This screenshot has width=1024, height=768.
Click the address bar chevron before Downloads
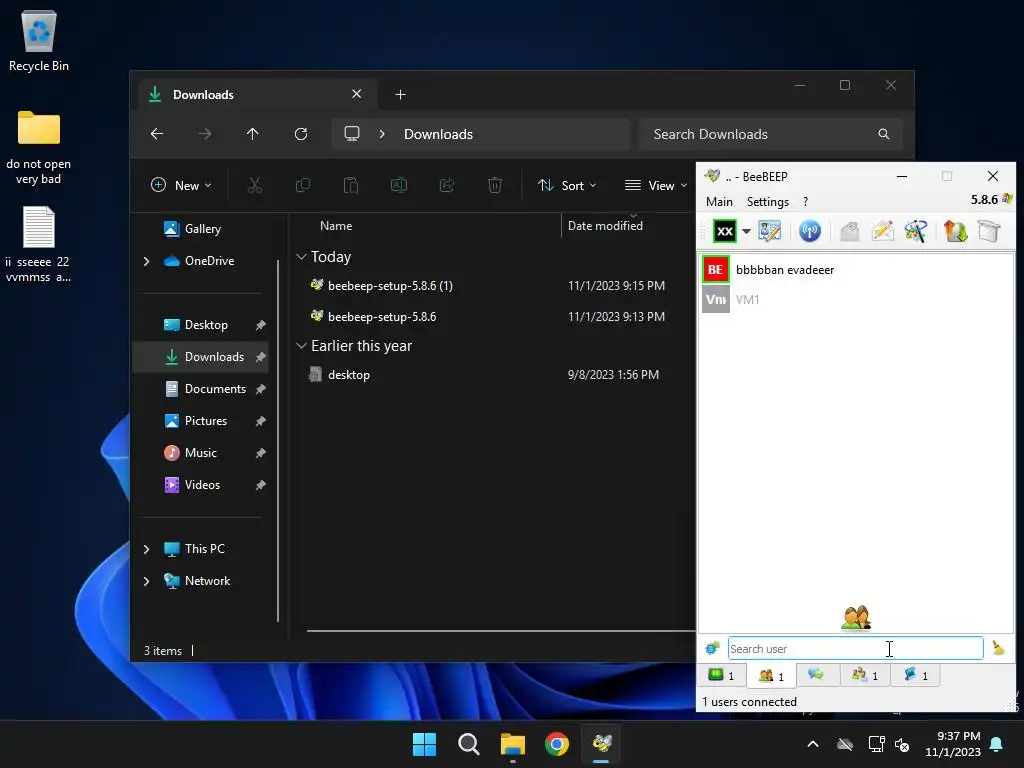[382, 134]
